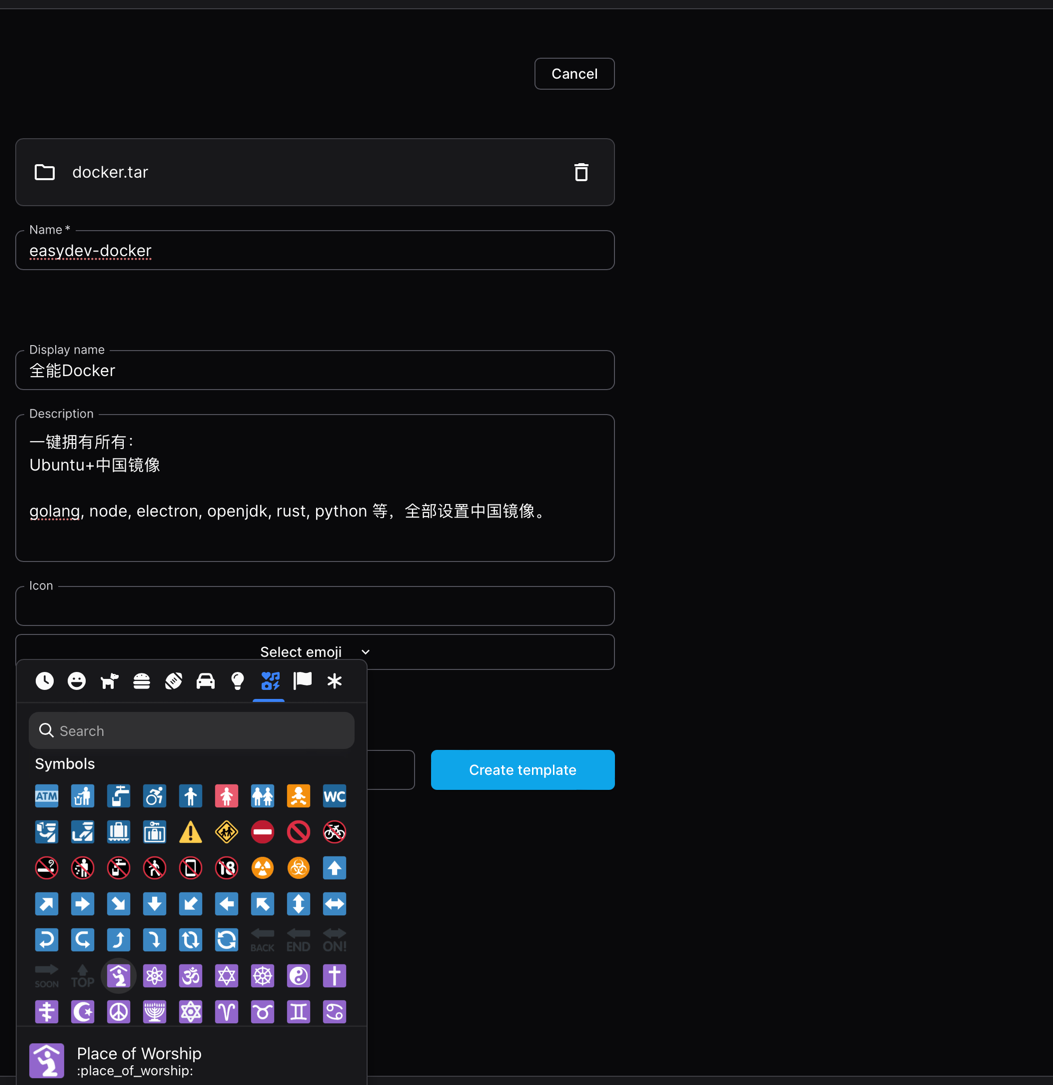Choose the Om symbol emoji
Image resolution: width=1053 pixels, height=1085 pixels.
[x=190, y=976]
